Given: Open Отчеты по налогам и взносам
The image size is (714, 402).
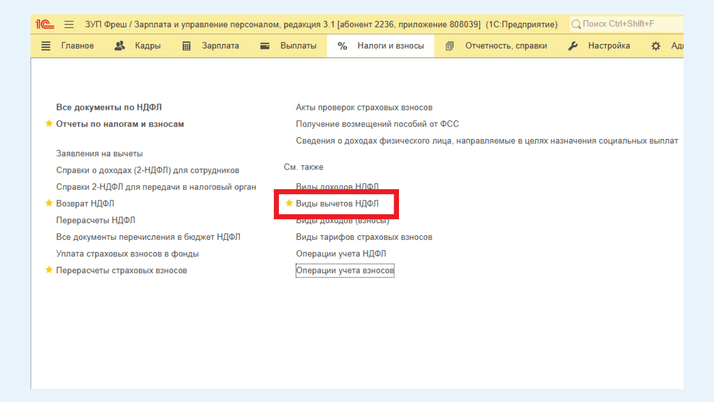Looking at the screenshot, I should (x=120, y=124).
